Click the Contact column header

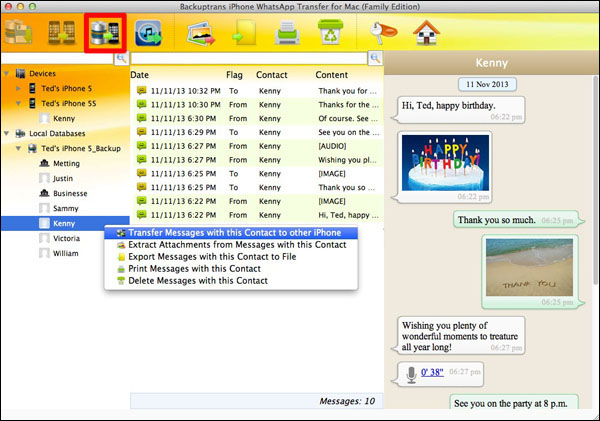pyautogui.click(x=272, y=75)
